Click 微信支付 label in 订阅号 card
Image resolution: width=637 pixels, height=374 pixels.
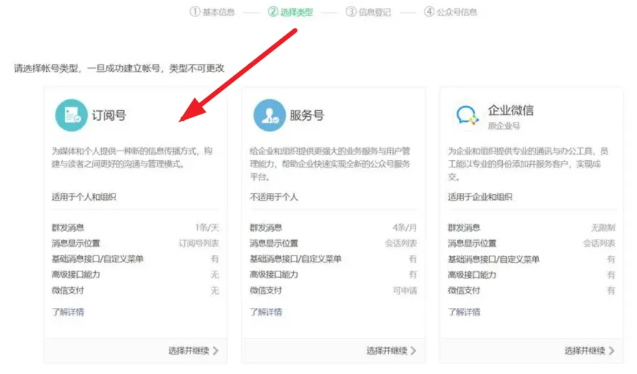(67, 290)
